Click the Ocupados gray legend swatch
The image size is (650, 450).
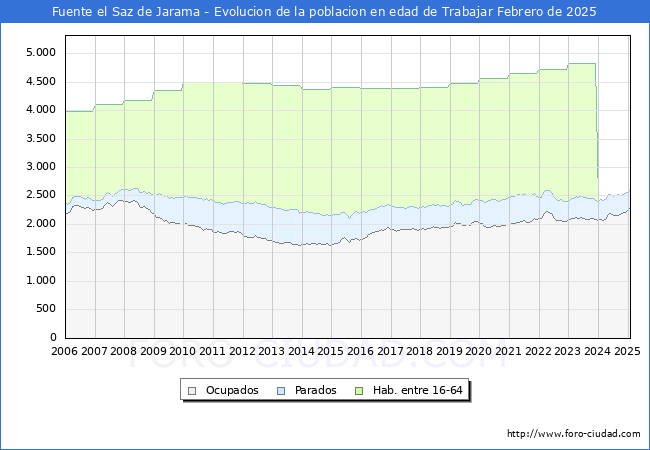(191, 390)
